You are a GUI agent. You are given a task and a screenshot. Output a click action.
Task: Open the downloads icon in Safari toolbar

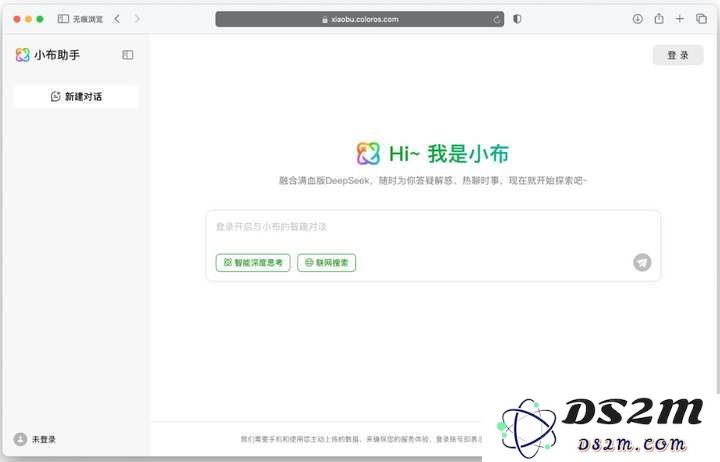(x=637, y=19)
